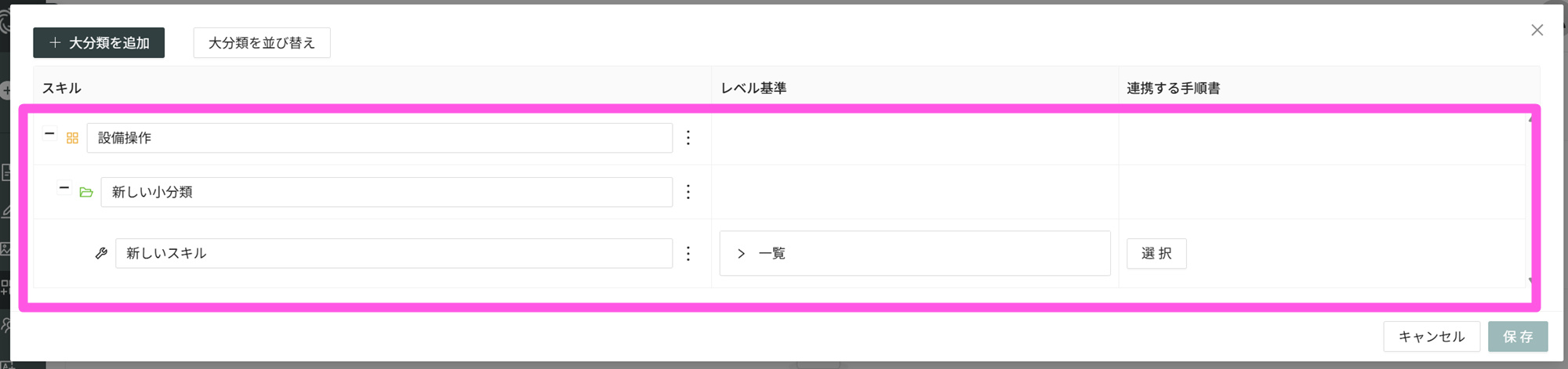Expand the 一覧 level criteria list
Image resolution: width=1568 pixels, height=369 pixels.
tap(741, 253)
